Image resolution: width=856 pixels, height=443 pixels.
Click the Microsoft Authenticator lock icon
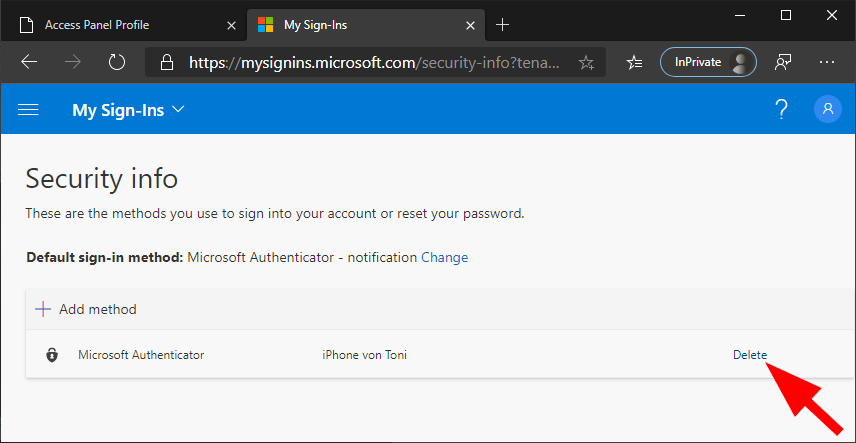52,355
